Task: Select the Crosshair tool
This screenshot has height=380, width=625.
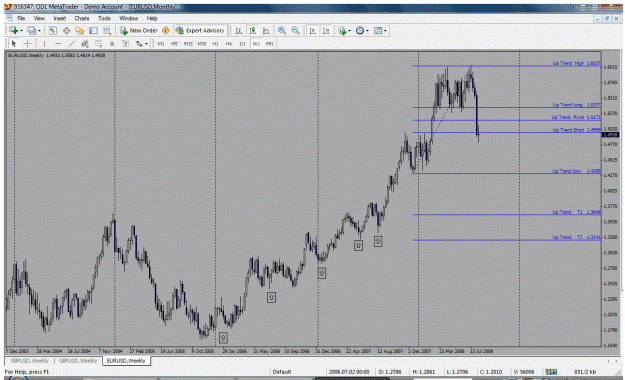Action: point(28,43)
